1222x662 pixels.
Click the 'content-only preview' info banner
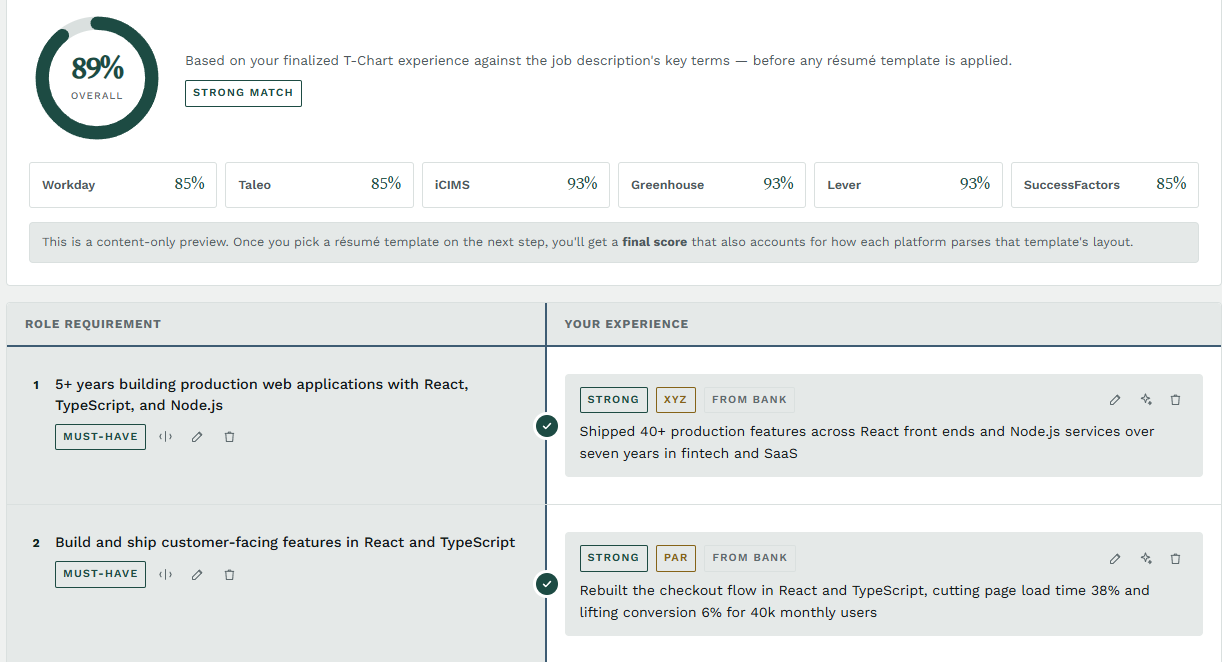point(614,242)
